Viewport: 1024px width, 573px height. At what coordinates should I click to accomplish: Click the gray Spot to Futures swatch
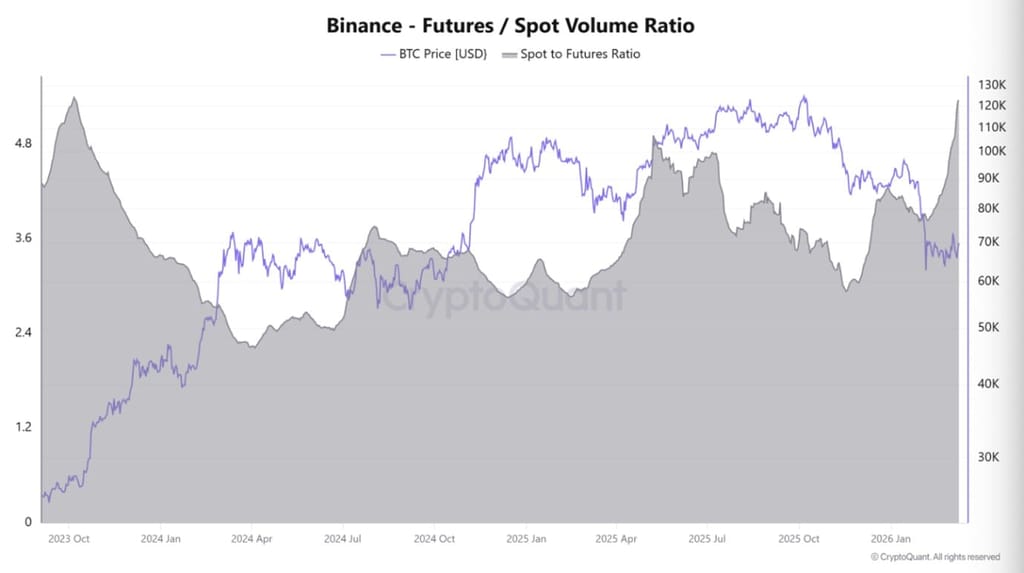[509, 55]
